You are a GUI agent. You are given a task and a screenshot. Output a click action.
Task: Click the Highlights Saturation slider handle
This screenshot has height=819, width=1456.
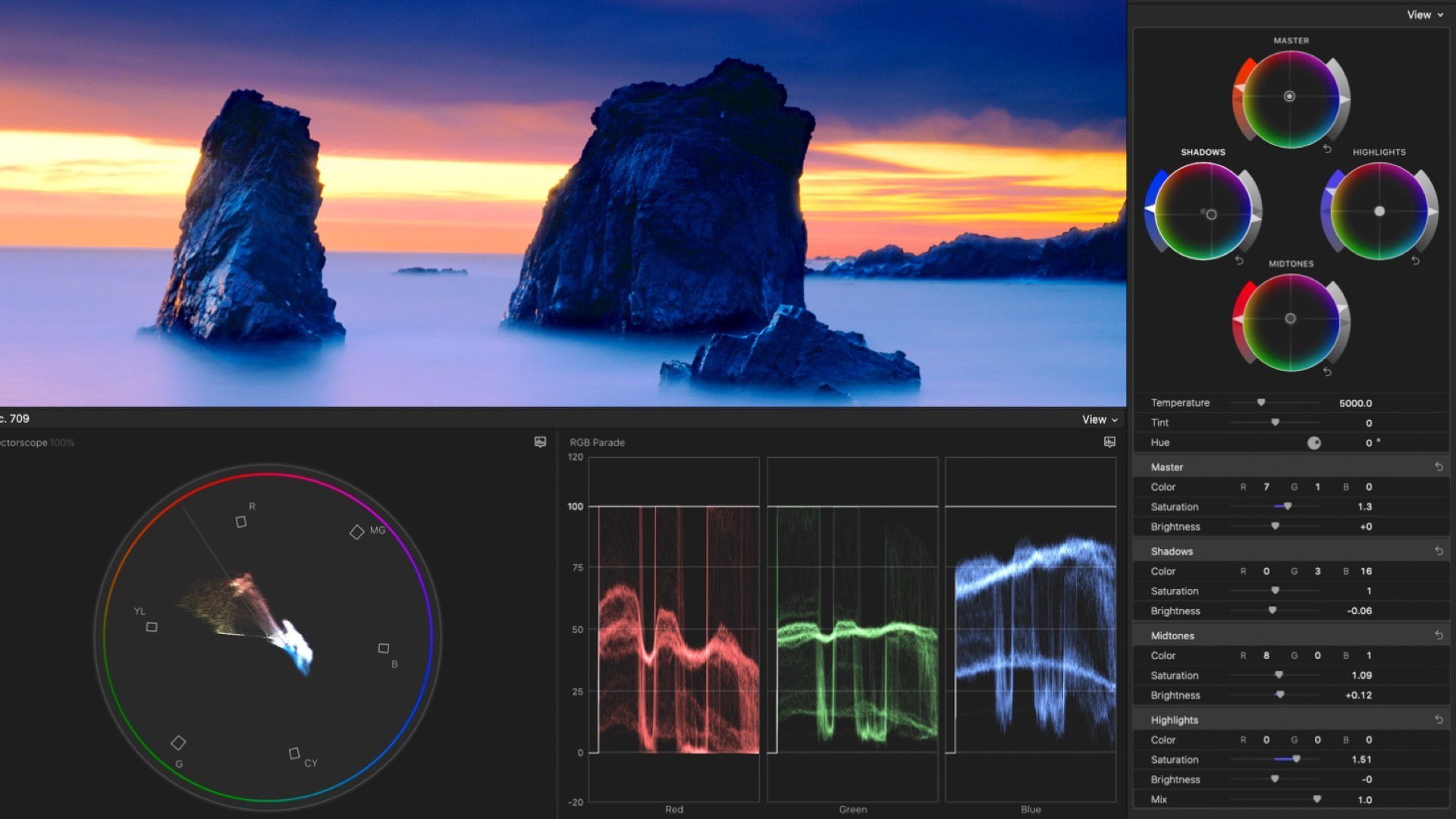tap(1296, 759)
